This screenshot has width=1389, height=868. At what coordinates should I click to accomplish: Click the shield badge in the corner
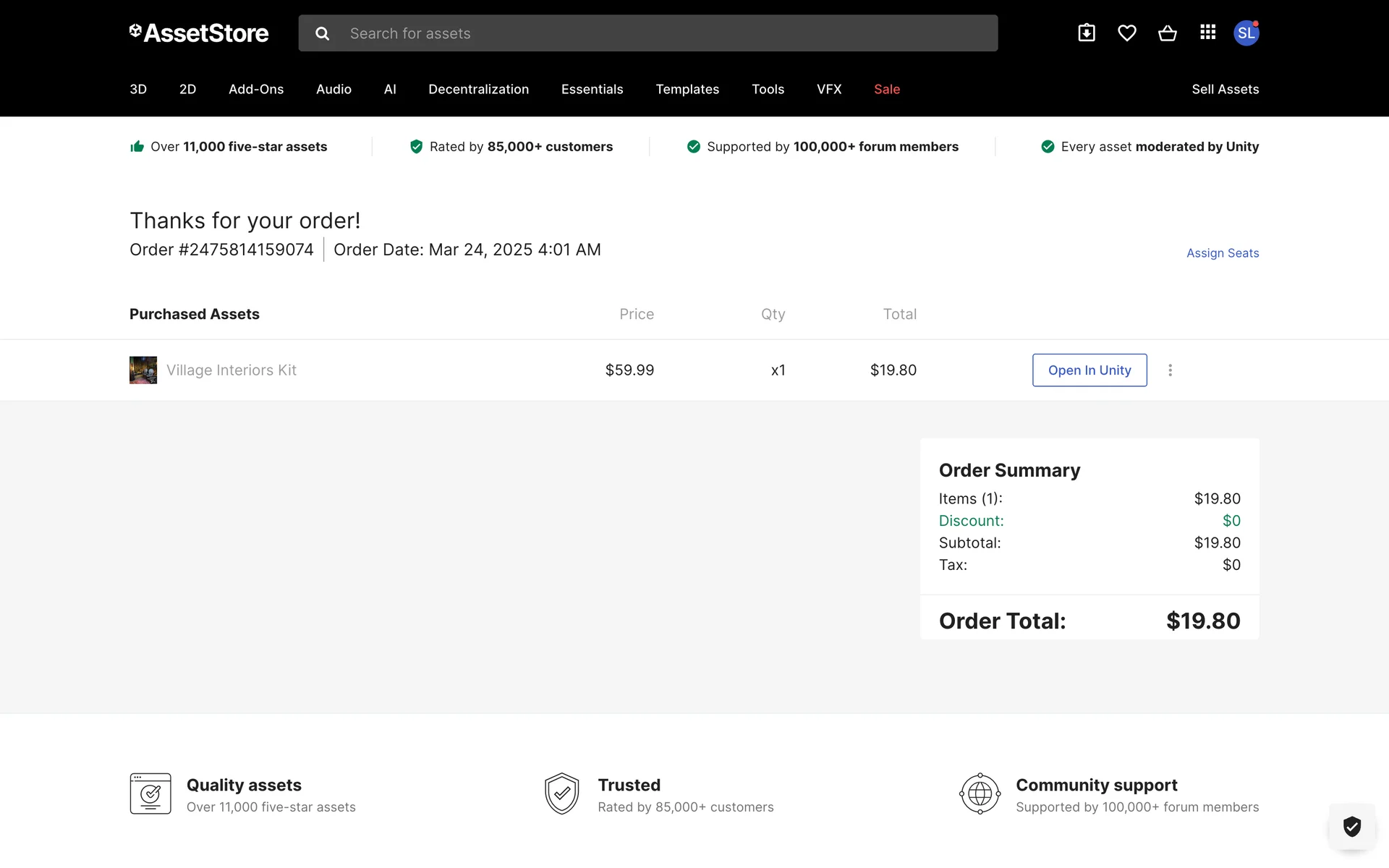1351,826
